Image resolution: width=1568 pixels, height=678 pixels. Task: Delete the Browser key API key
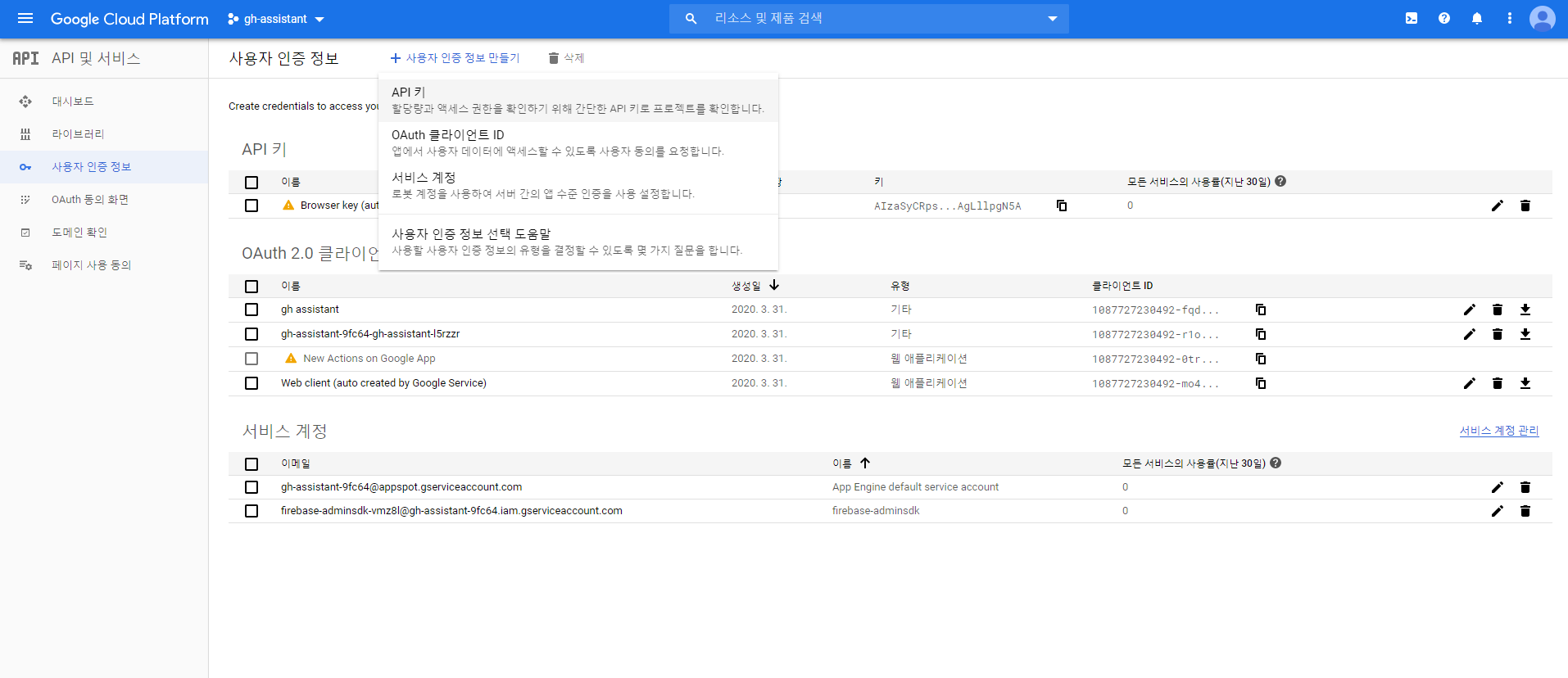pos(1525,206)
